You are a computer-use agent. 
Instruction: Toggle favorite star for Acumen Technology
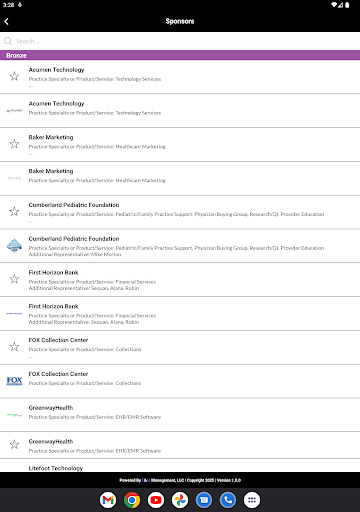[14, 76]
